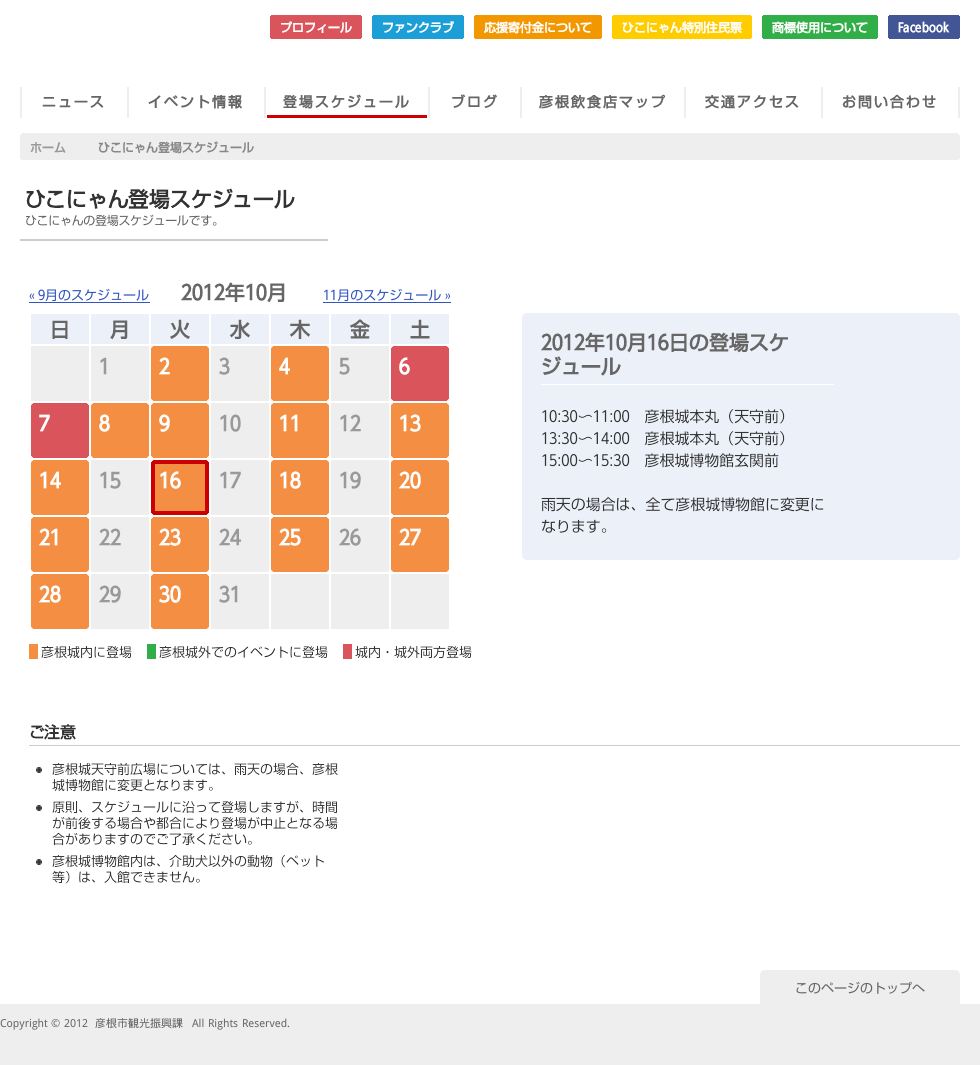Click the ご注意 heading
Screen dimensions: 980x1065
click(52, 732)
